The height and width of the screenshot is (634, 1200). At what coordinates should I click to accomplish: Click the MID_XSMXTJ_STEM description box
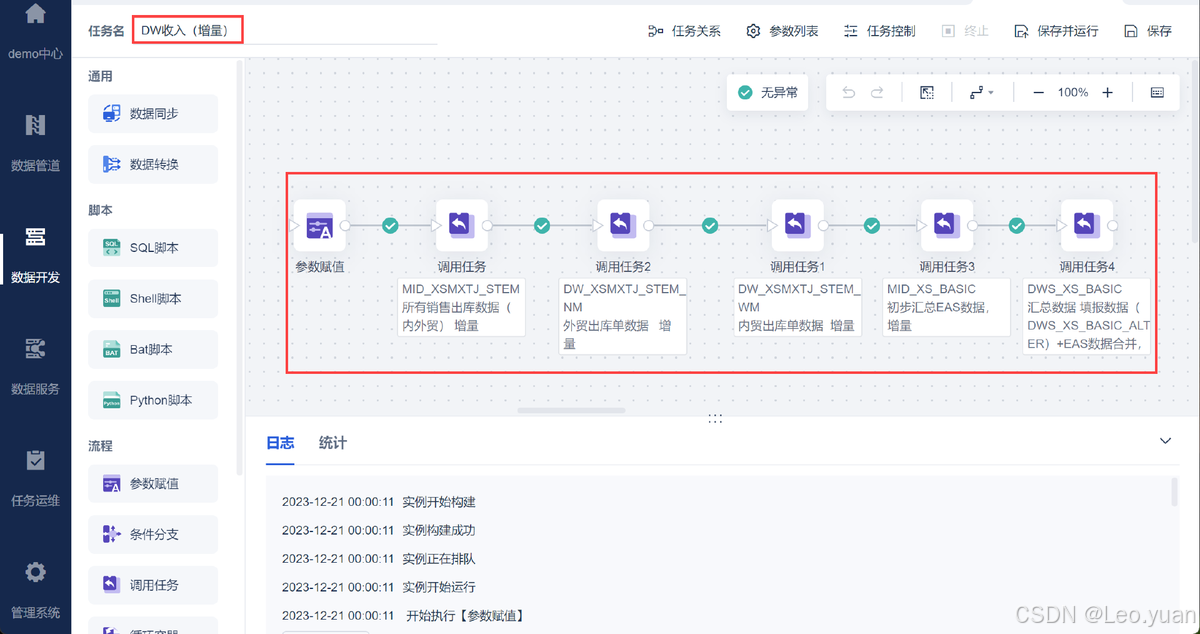pos(461,307)
